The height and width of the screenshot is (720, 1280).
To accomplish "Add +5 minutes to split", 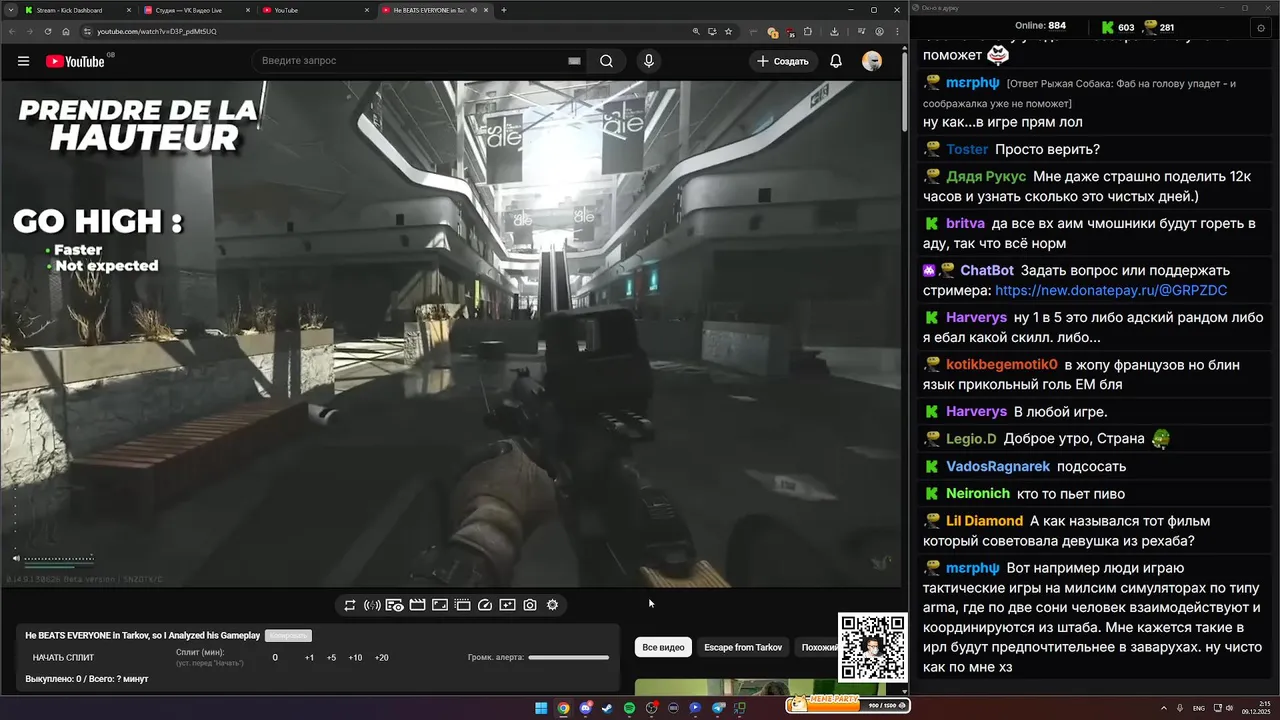I will point(331,658).
